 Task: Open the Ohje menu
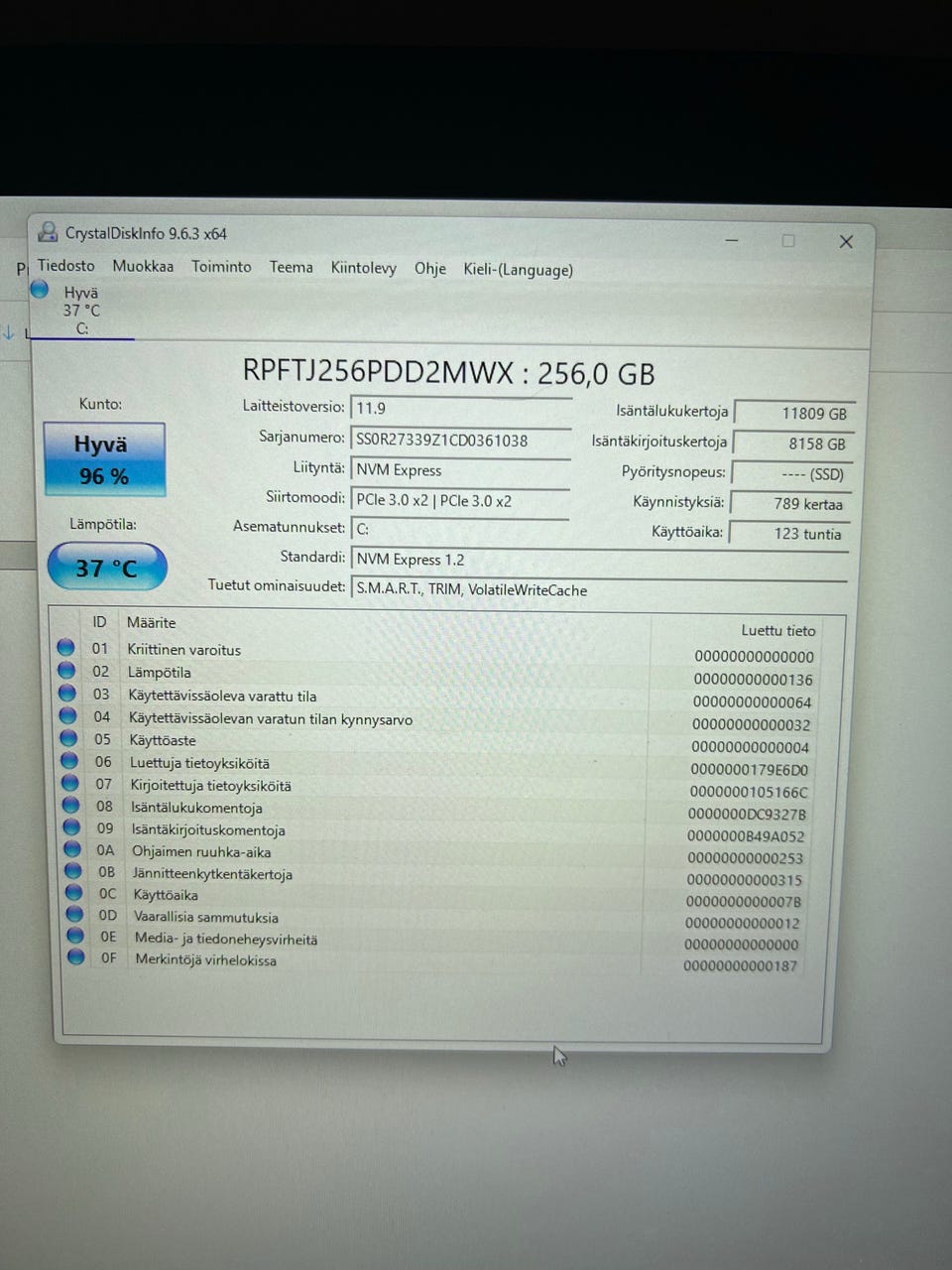[429, 269]
